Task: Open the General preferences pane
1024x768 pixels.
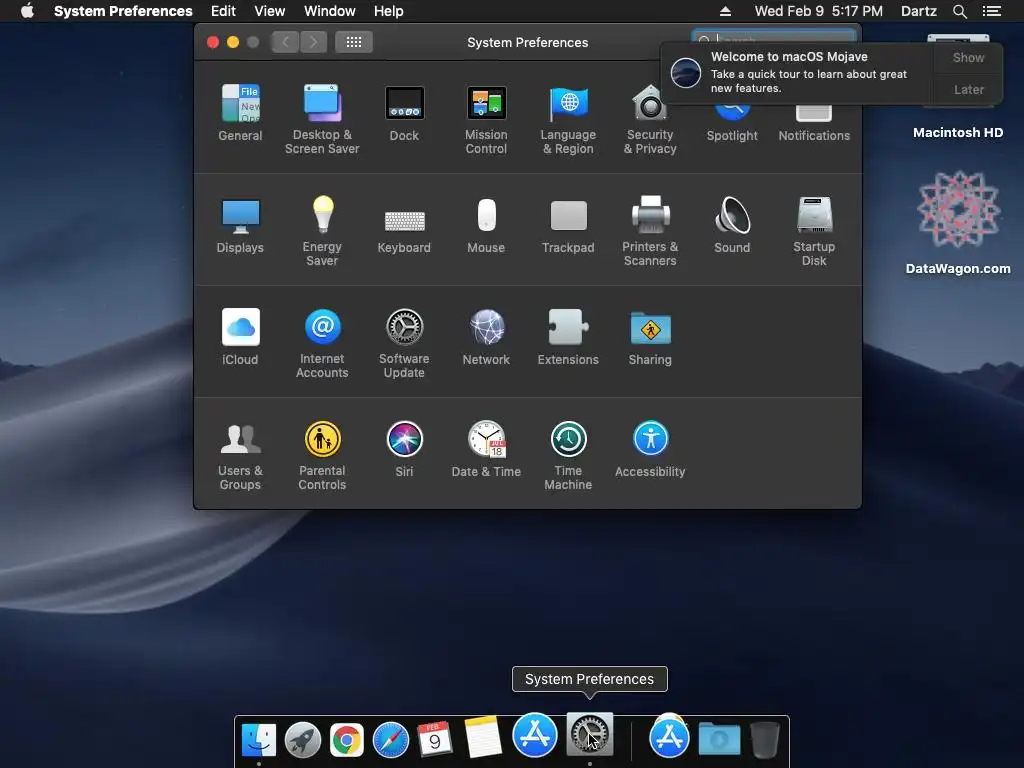Action: [x=240, y=112]
